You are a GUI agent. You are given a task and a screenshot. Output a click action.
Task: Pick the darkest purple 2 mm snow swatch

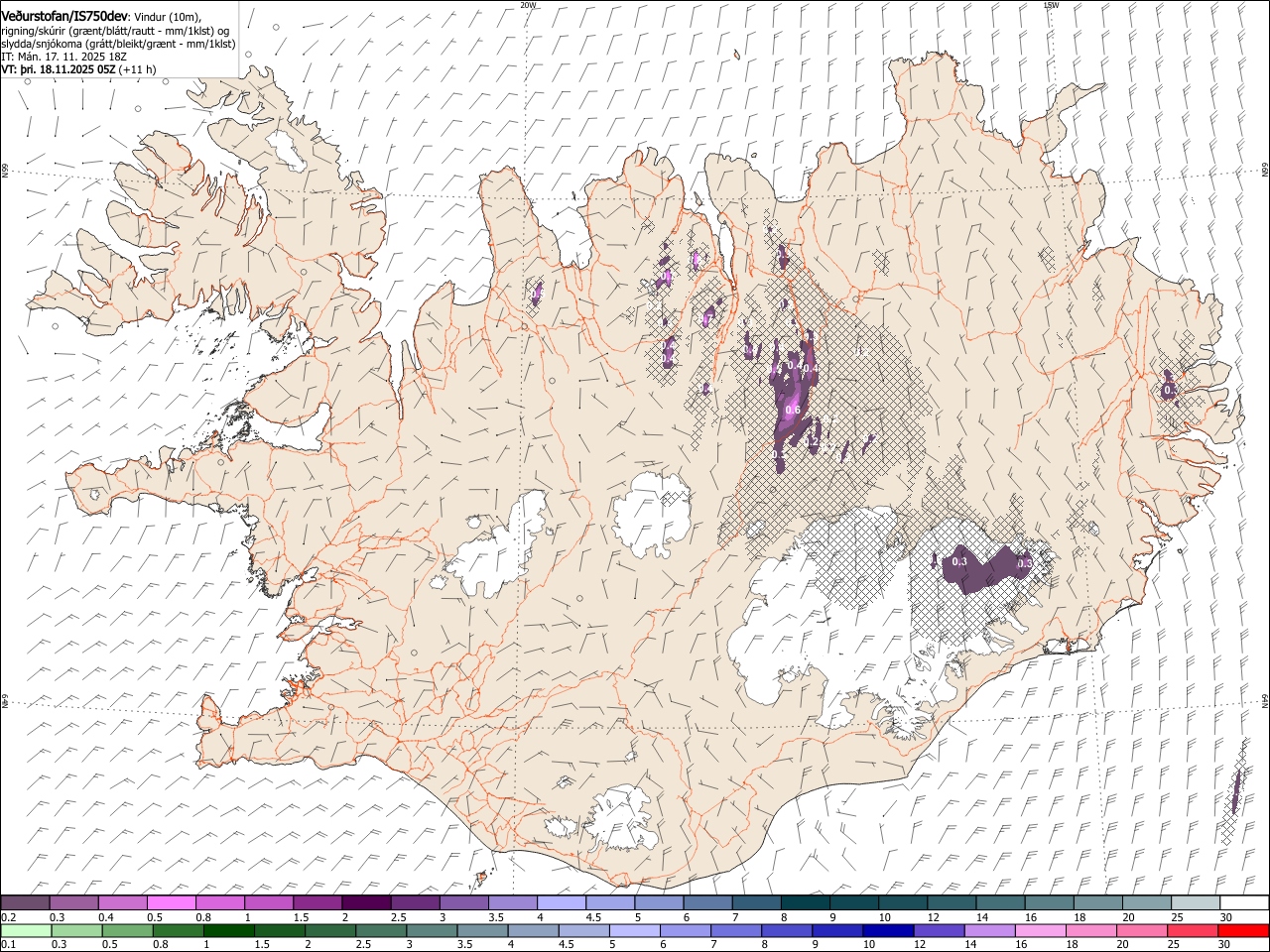click(366, 903)
